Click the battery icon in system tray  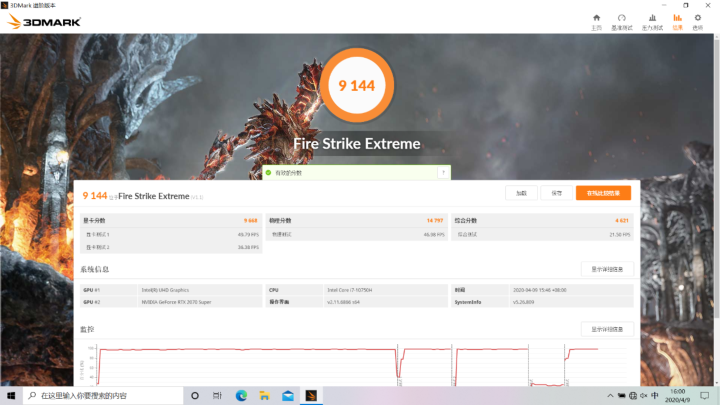pyautogui.click(x=622, y=395)
